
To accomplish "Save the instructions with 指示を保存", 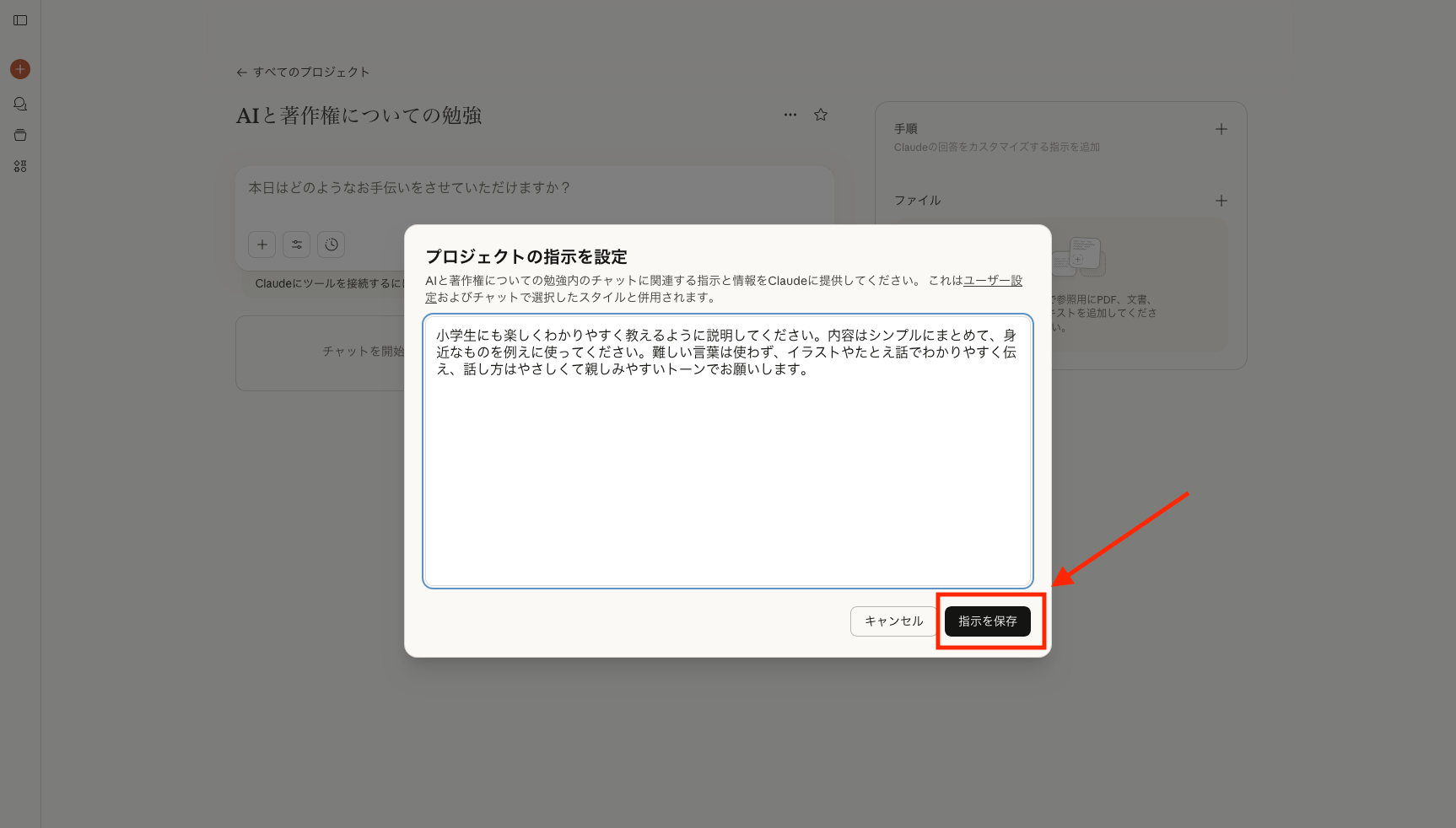I will [x=989, y=621].
